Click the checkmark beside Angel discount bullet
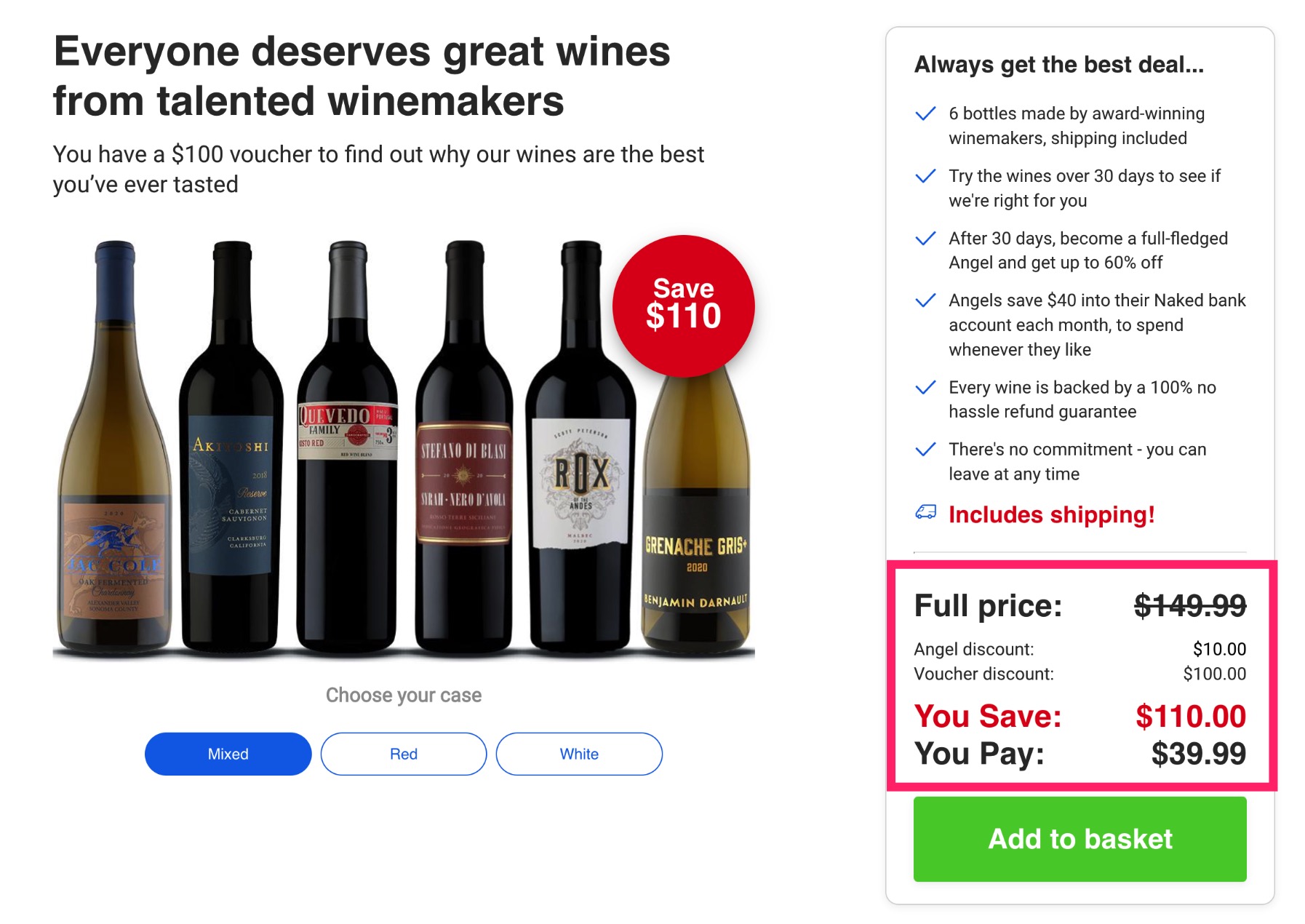 925,238
